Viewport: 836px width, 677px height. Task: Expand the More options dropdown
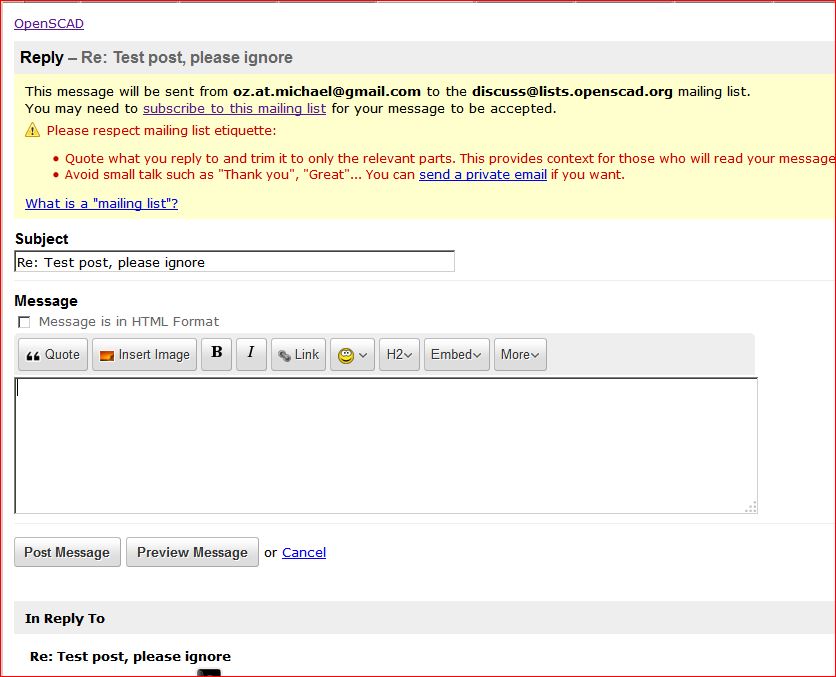[x=520, y=355]
